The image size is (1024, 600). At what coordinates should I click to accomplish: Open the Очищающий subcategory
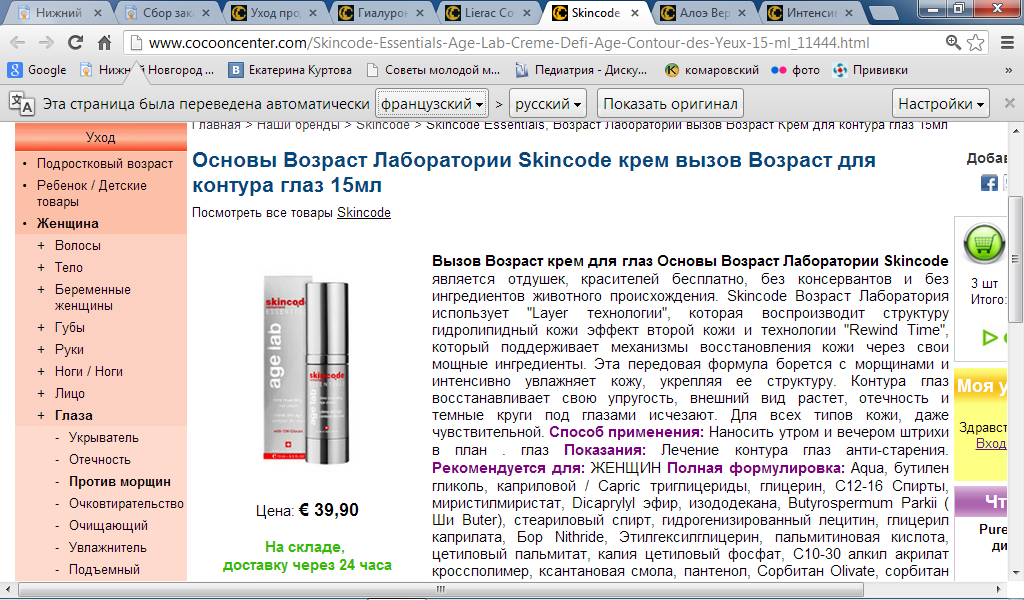108,526
